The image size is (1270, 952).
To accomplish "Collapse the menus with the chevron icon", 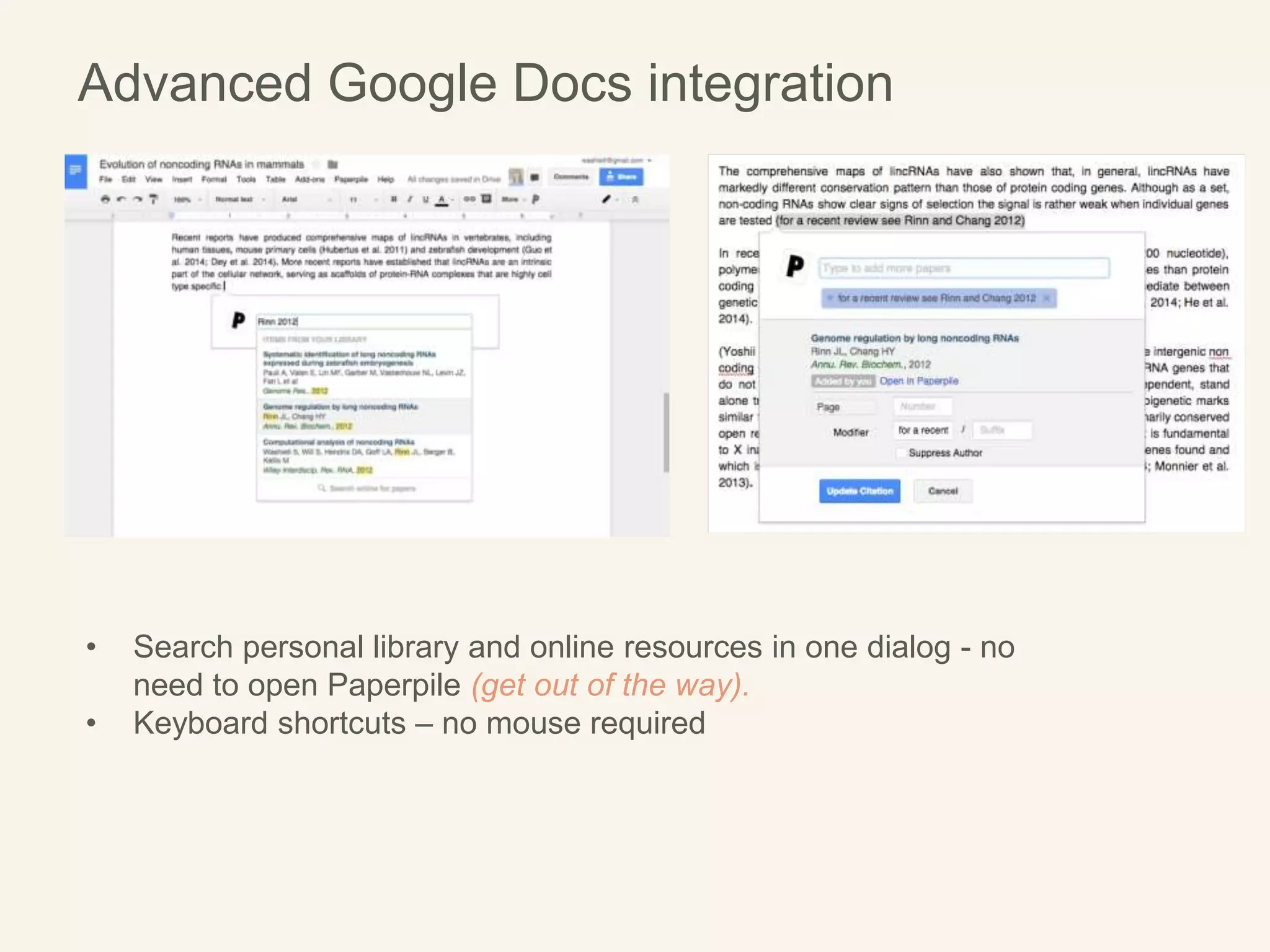I will click(635, 200).
